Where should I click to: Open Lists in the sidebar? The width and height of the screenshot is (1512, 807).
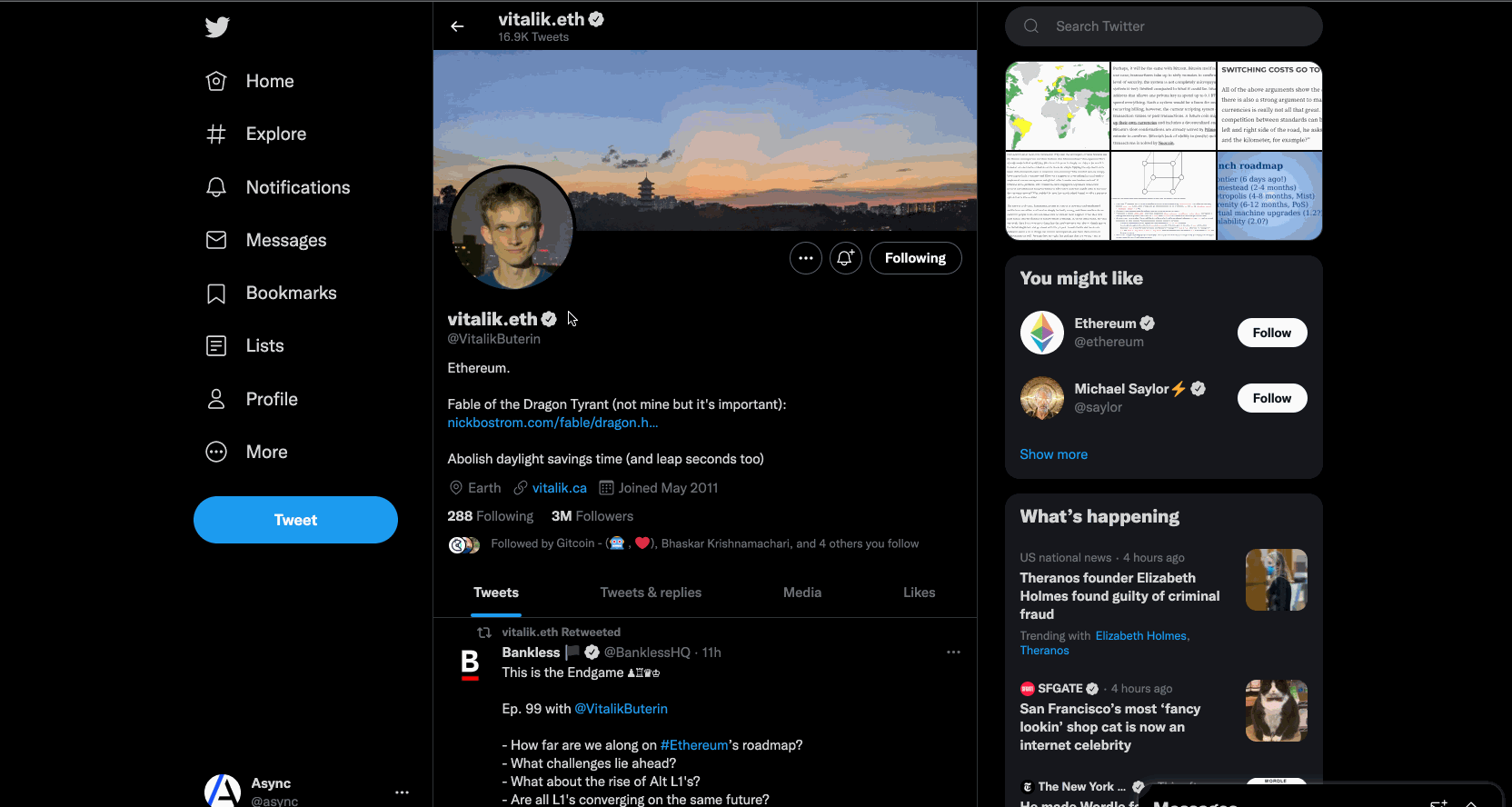[x=244, y=345]
